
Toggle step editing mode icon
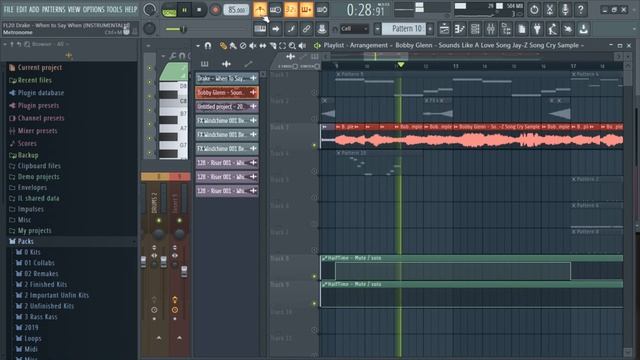pos(291,29)
